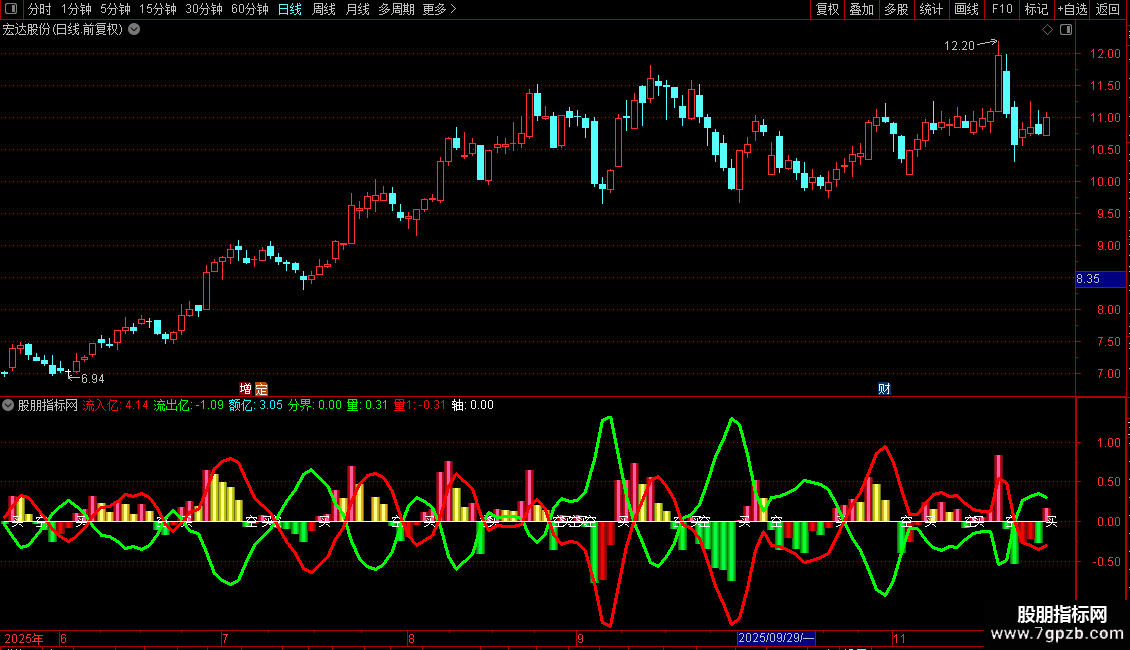Expand the 宏达股份 chart title dropdown

click(x=134, y=30)
